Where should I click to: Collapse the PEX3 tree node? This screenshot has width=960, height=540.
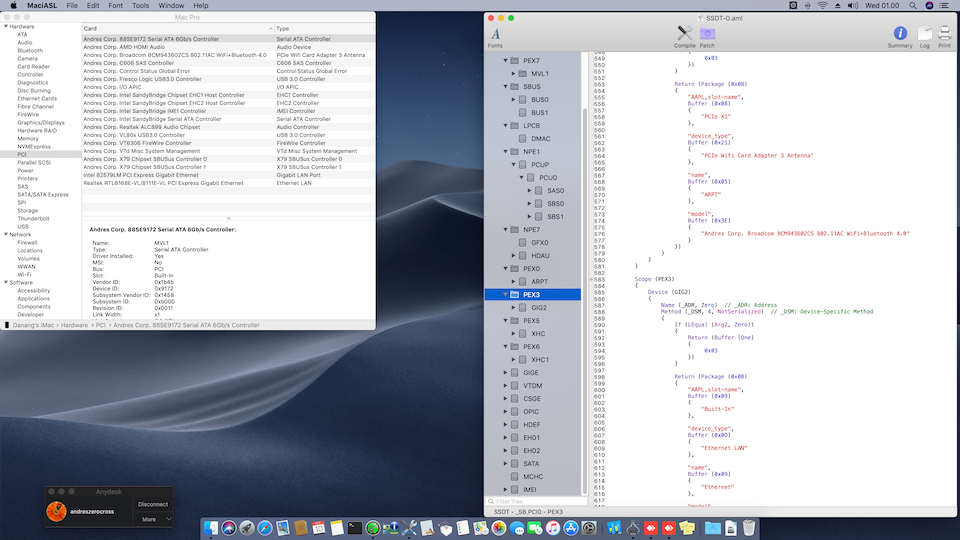506,295
